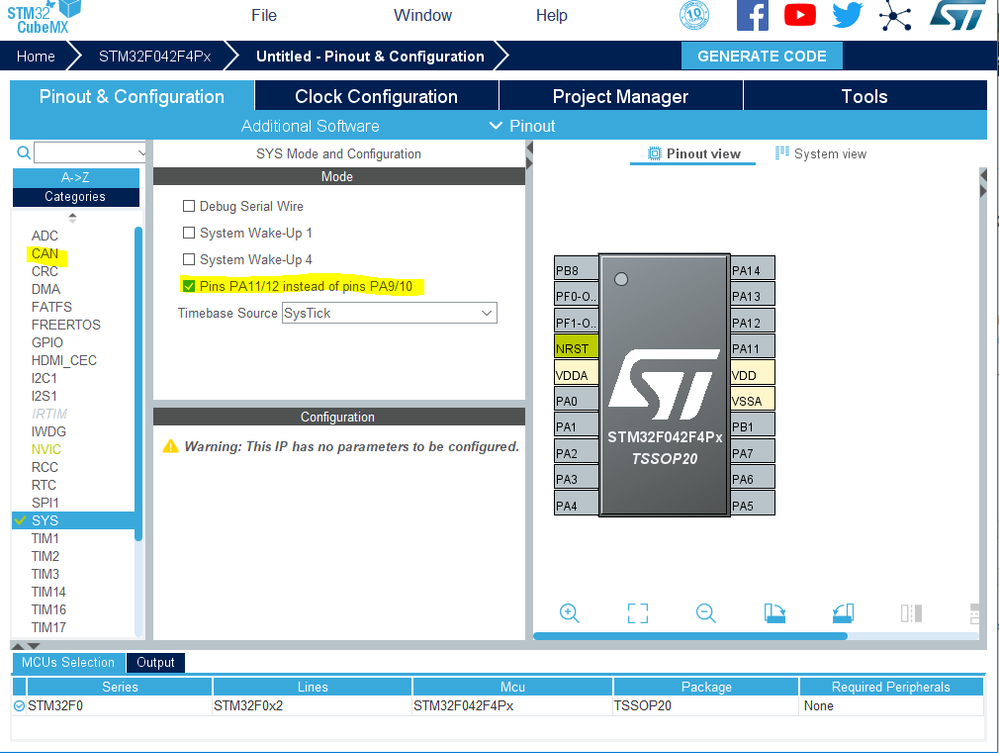Collapse the categories list arrows
Image resolution: width=999 pixels, height=753 pixels.
point(73,217)
